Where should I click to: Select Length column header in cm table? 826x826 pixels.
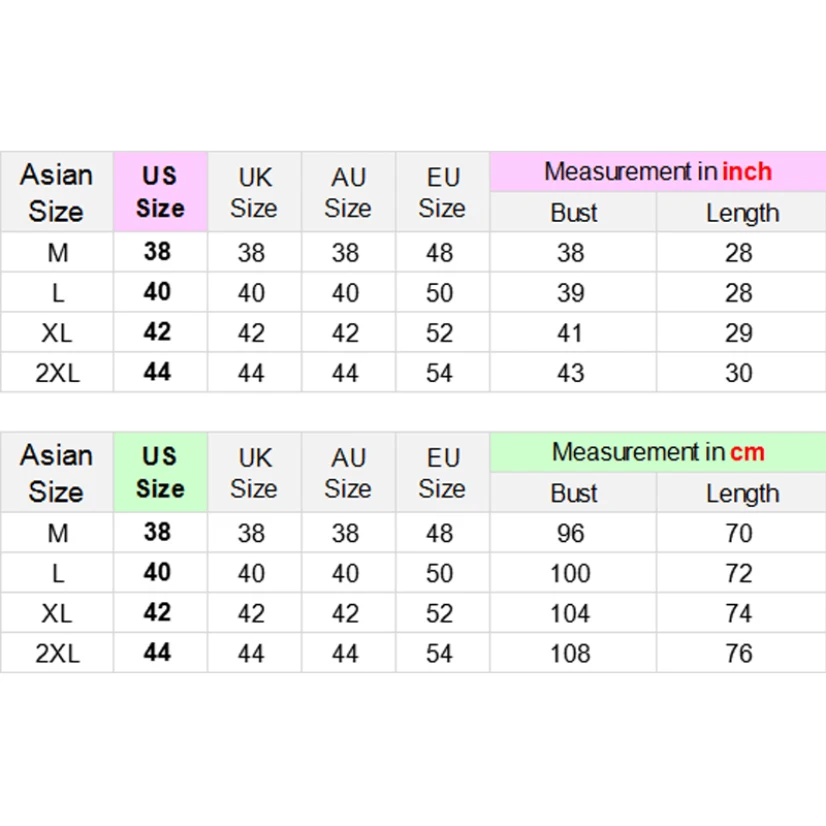point(741,493)
